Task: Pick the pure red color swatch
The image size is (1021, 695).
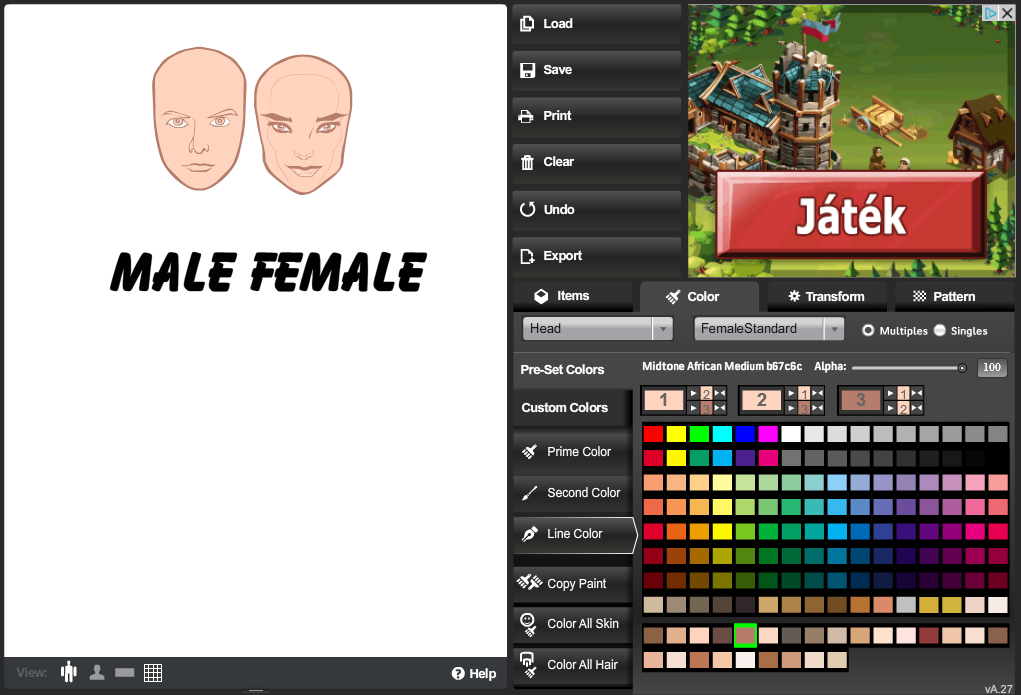Action: pyautogui.click(x=653, y=434)
